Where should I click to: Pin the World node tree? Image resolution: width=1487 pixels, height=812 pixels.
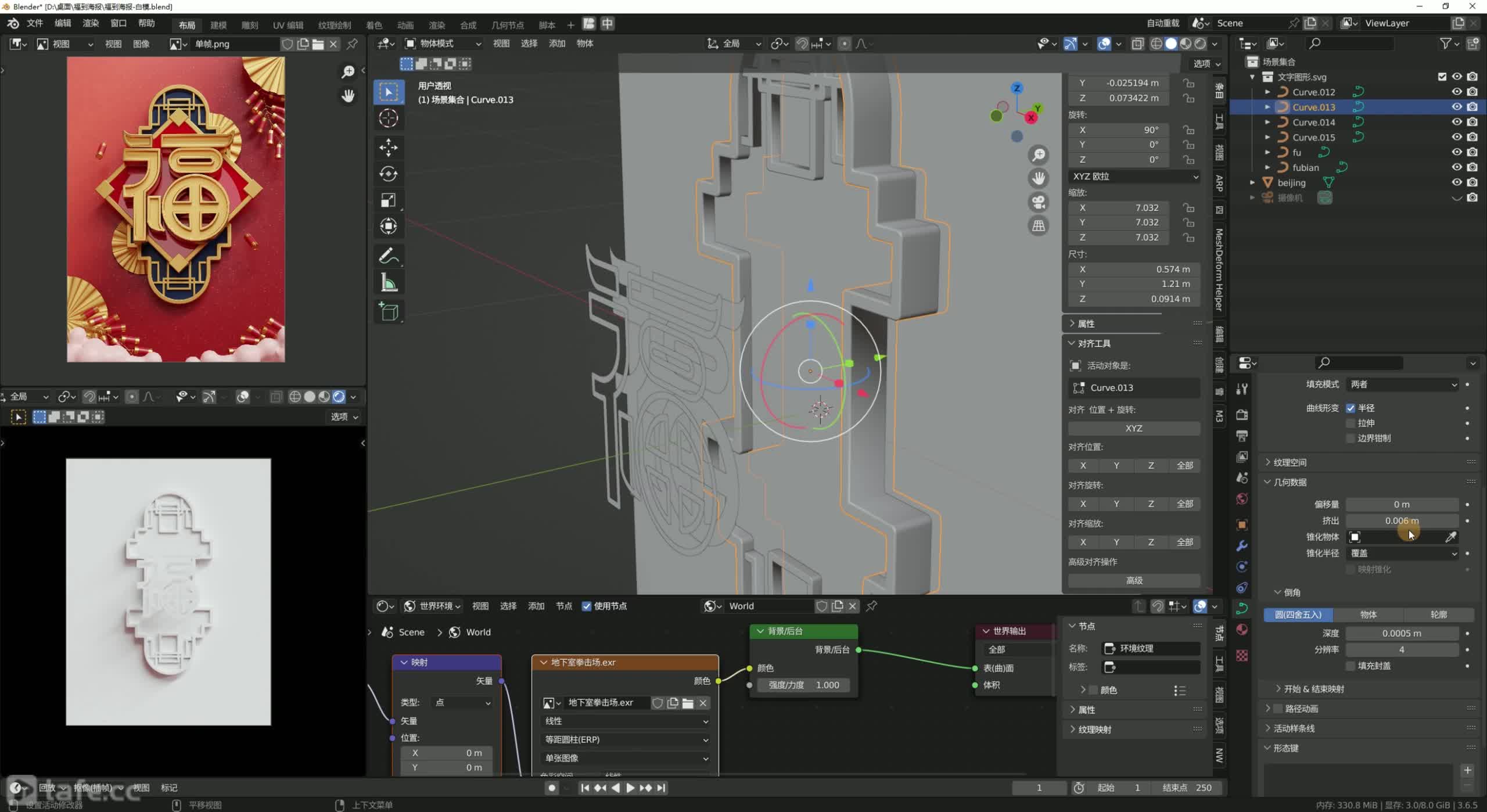871,606
